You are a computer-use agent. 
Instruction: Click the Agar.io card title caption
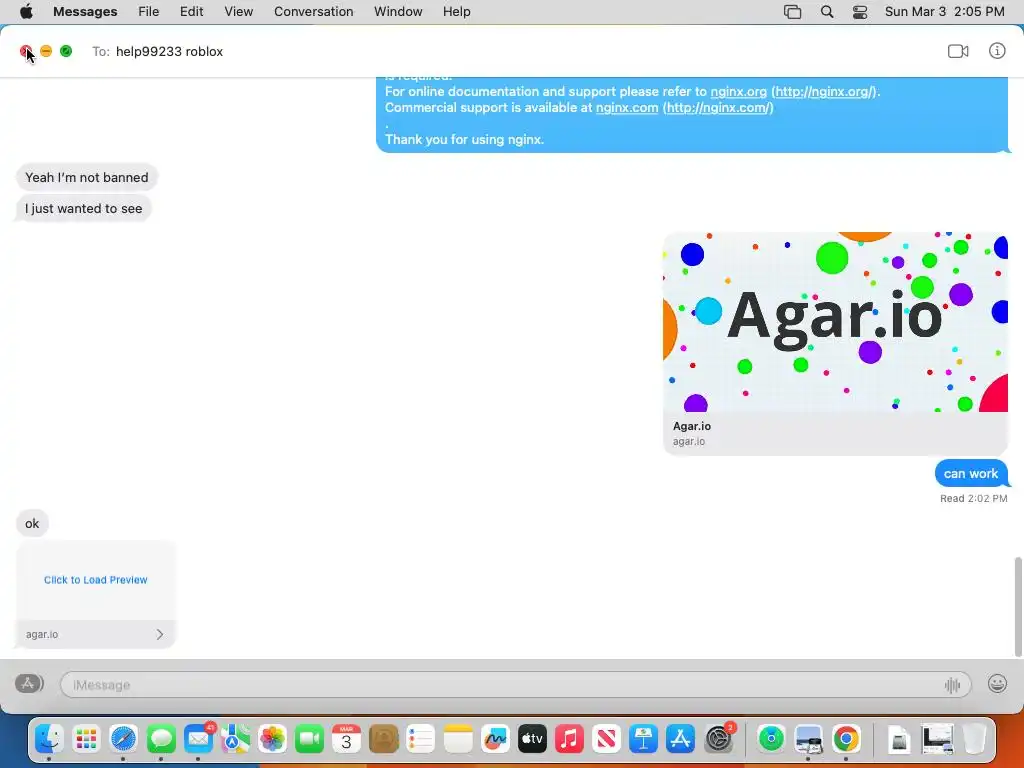(x=692, y=426)
